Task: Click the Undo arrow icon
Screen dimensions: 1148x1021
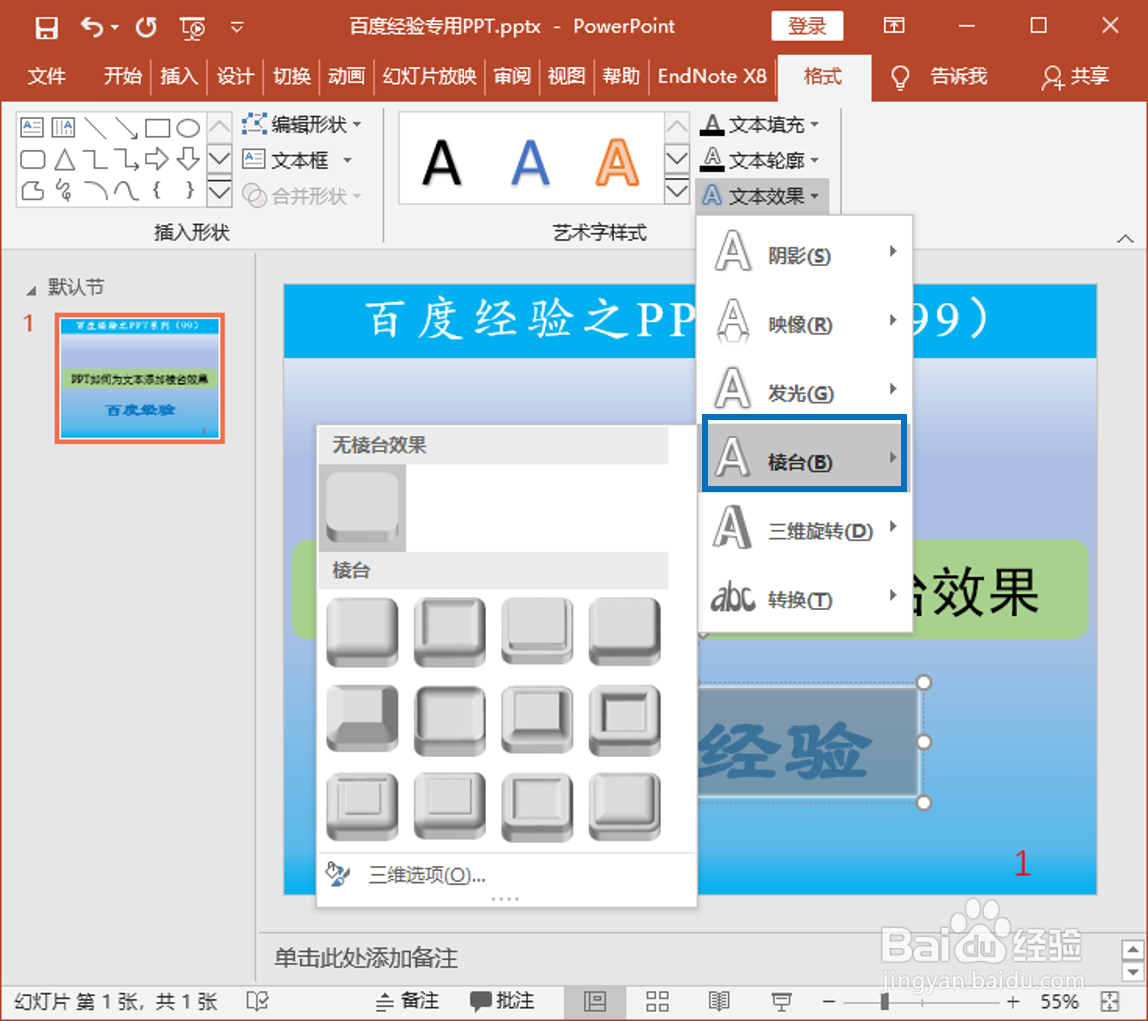Action: (x=92, y=27)
